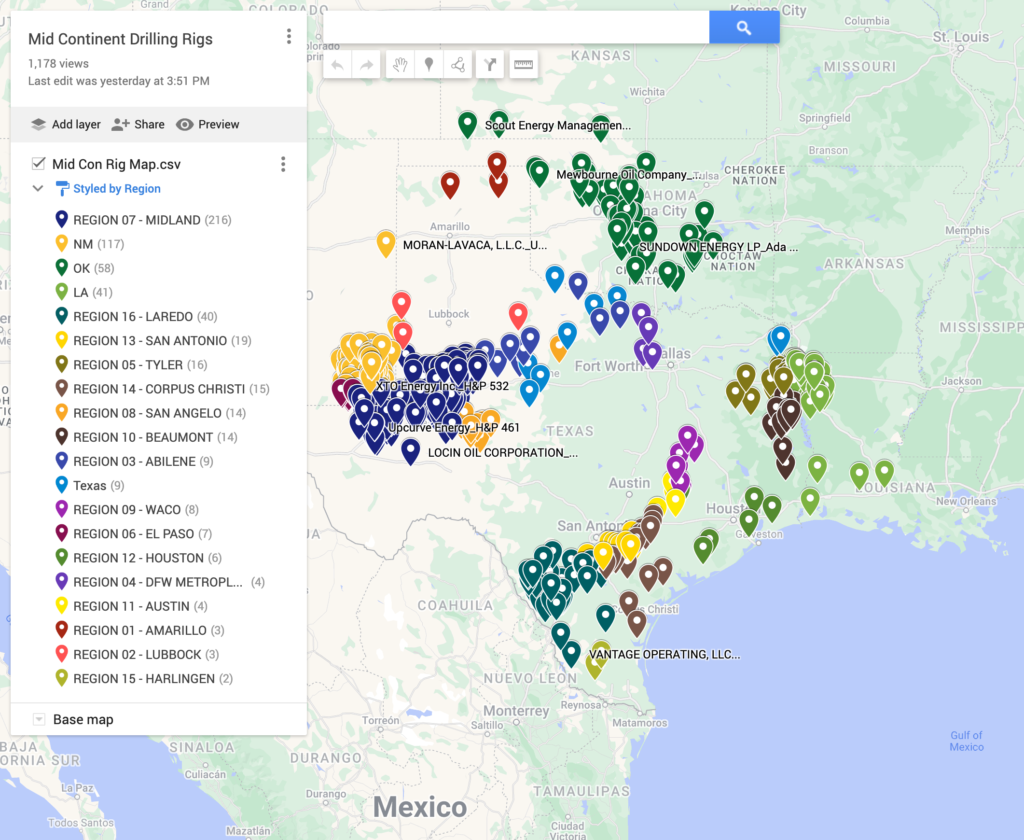
Task: Uncheck the Mid Con Rig Map.csv layer
Action: point(38,164)
